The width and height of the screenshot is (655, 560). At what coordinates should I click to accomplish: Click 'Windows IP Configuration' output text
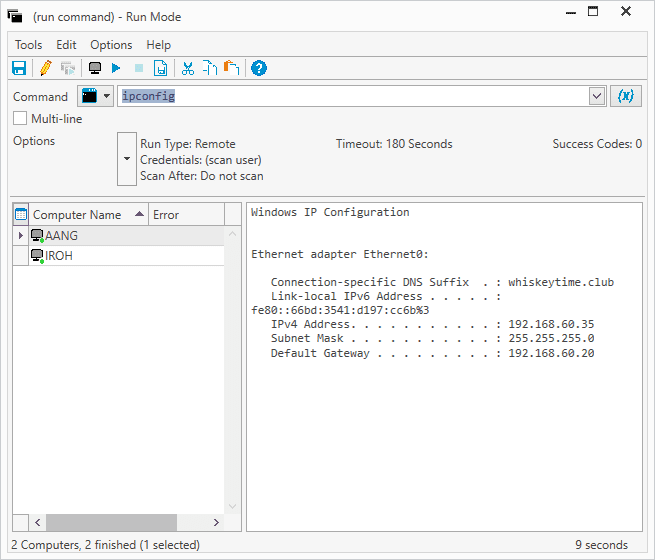(330, 212)
